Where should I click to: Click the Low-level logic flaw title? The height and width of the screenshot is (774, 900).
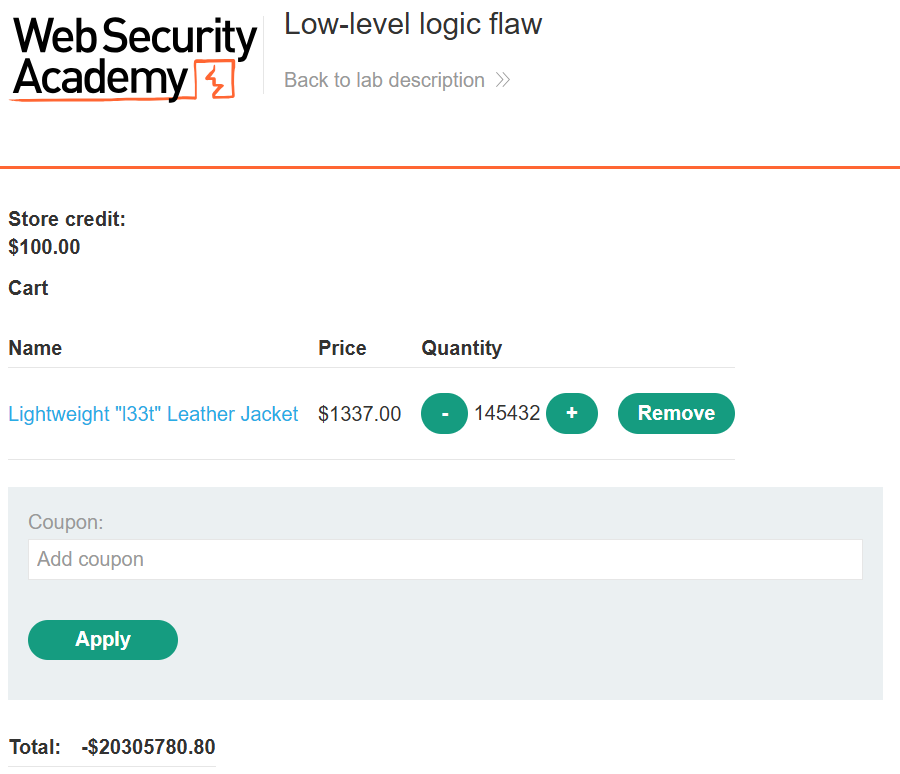click(x=413, y=25)
